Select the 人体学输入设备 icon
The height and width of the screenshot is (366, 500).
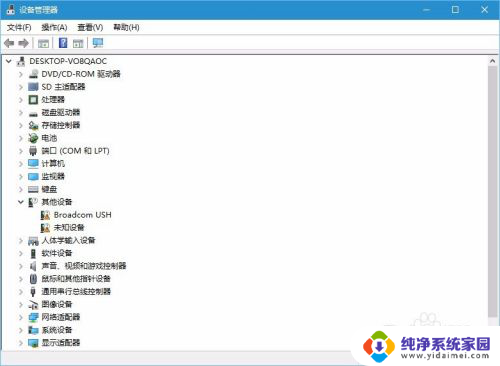tap(33, 241)
